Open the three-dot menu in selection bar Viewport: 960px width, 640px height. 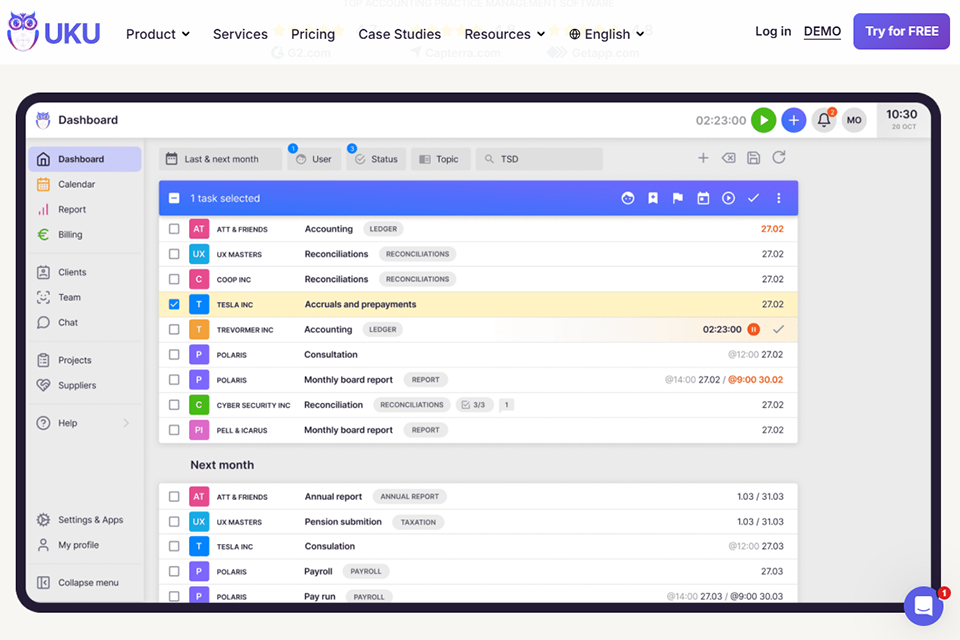click(x=778, y=198)
